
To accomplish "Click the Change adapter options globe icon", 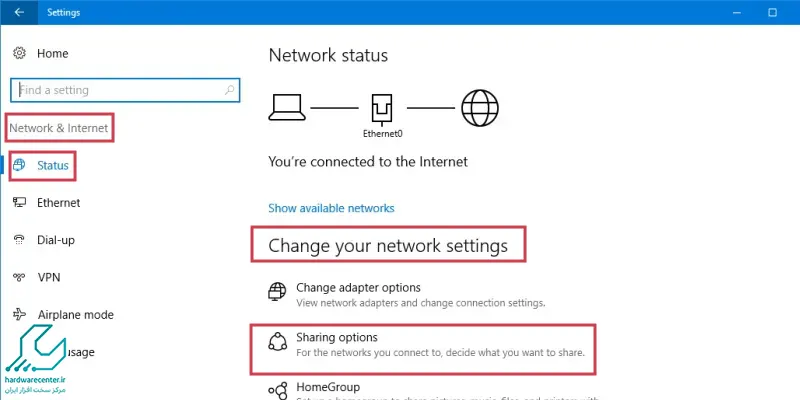I will (277, 291).
